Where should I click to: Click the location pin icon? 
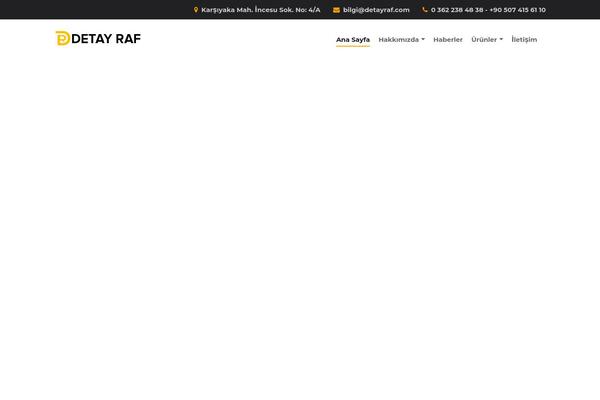[196, 10]
